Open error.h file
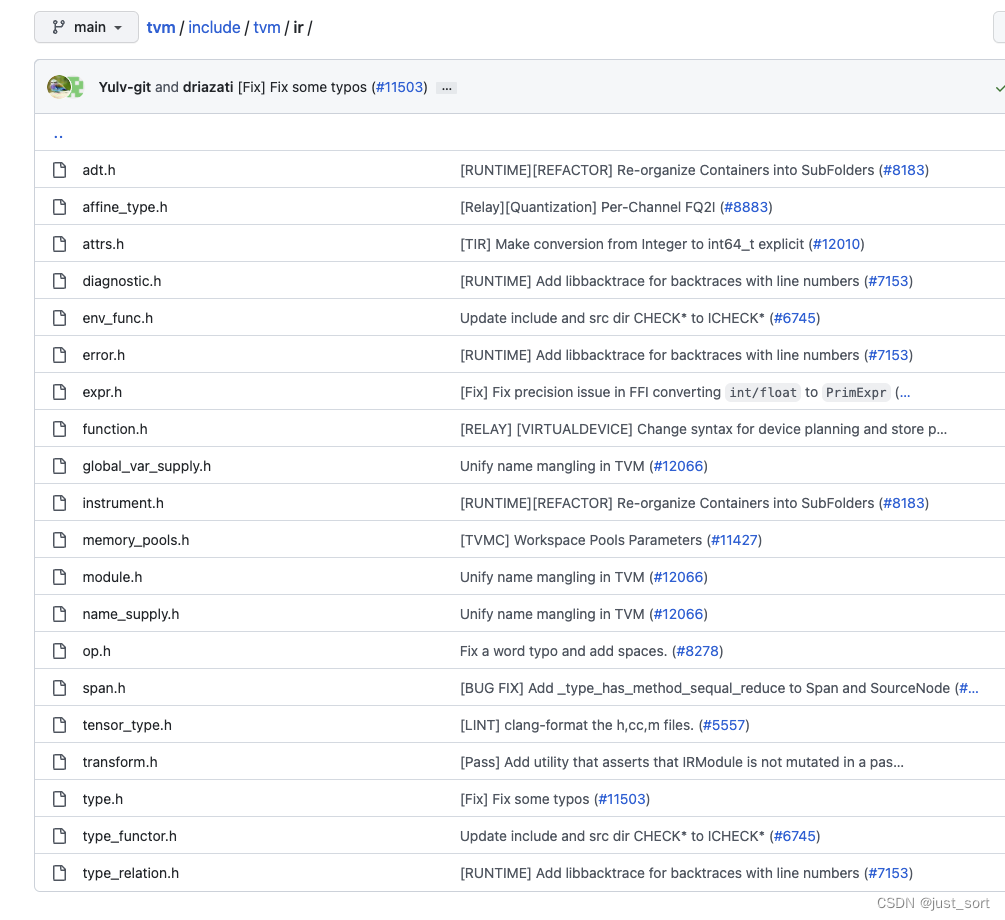 pyautogui.click(x=104, y=355)
